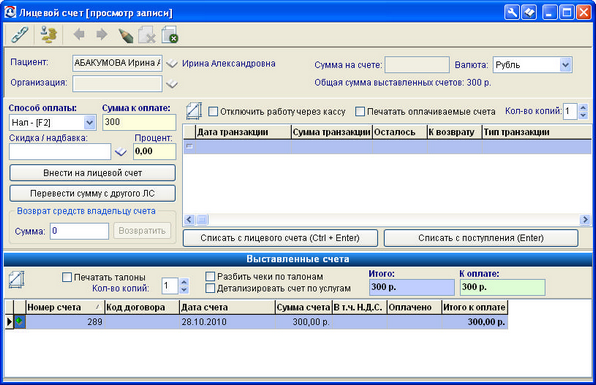Click Списать с поступления (Enter) button
The width and height of the screenshot is (596, 385).
tap(481, 238)
